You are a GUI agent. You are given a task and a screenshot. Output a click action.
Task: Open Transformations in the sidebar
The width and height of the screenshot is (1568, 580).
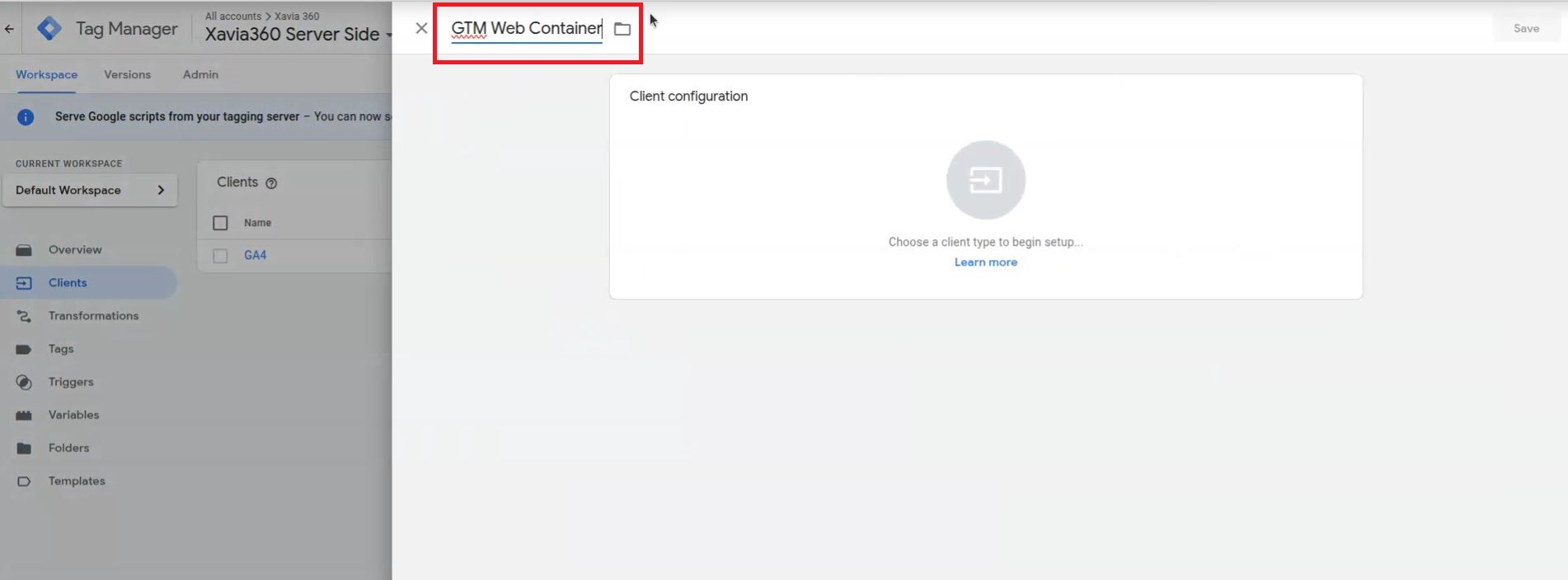click(x=93, y=316)
